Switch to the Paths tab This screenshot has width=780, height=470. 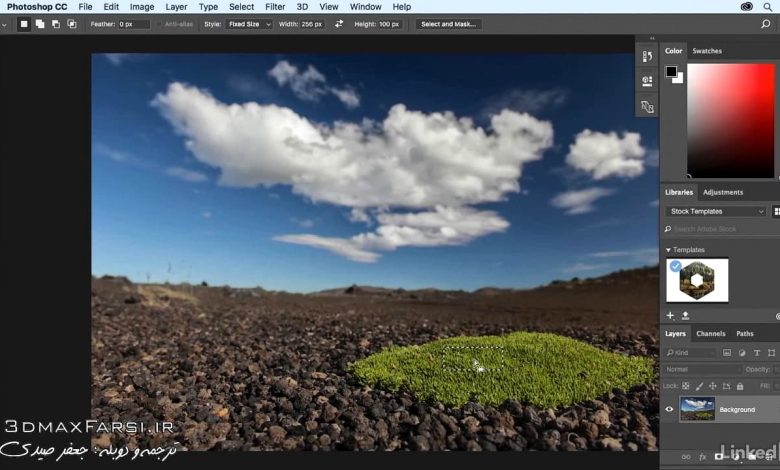pos(745,334)
